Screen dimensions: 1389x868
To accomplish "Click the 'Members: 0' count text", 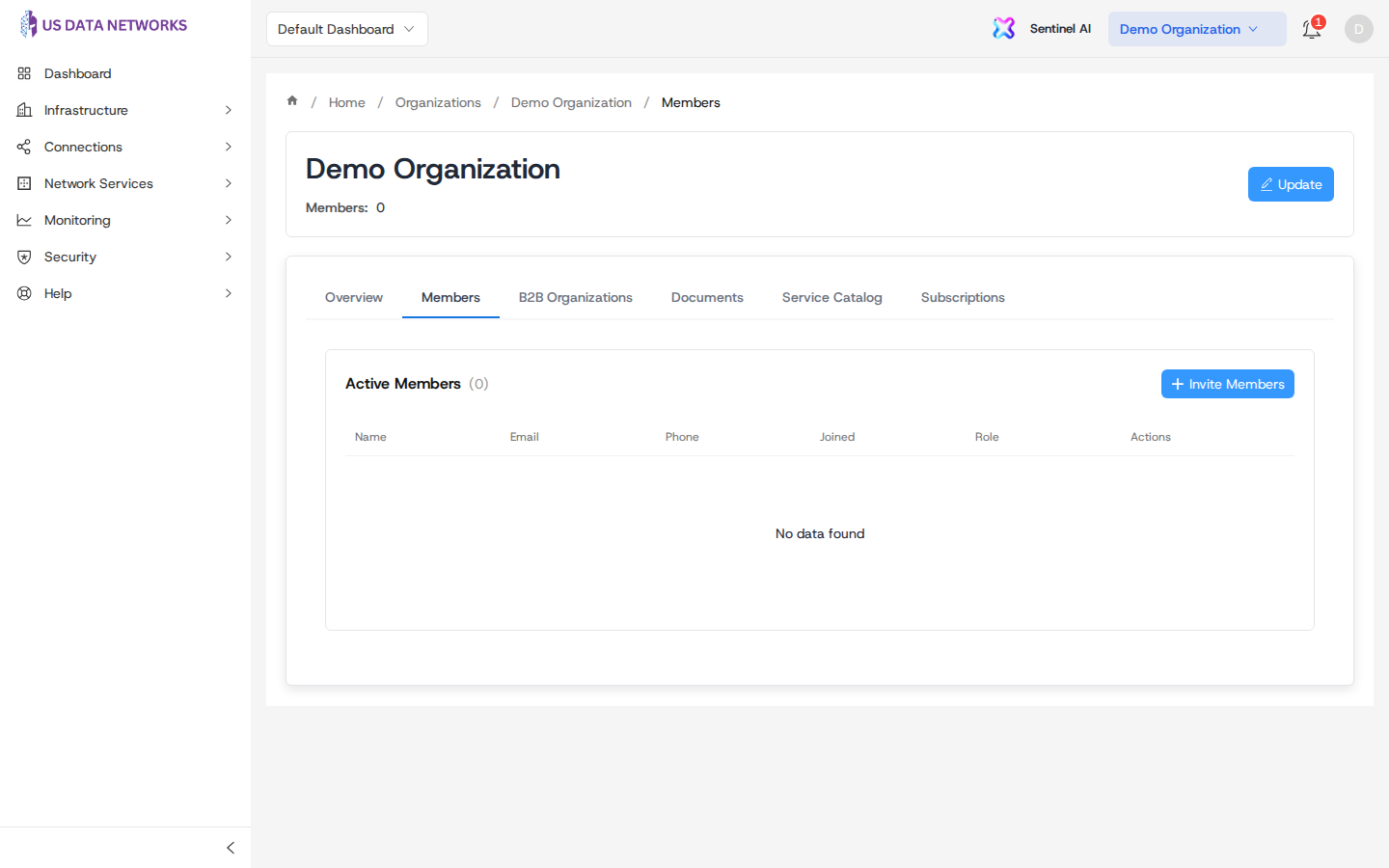I will (345, 207).
